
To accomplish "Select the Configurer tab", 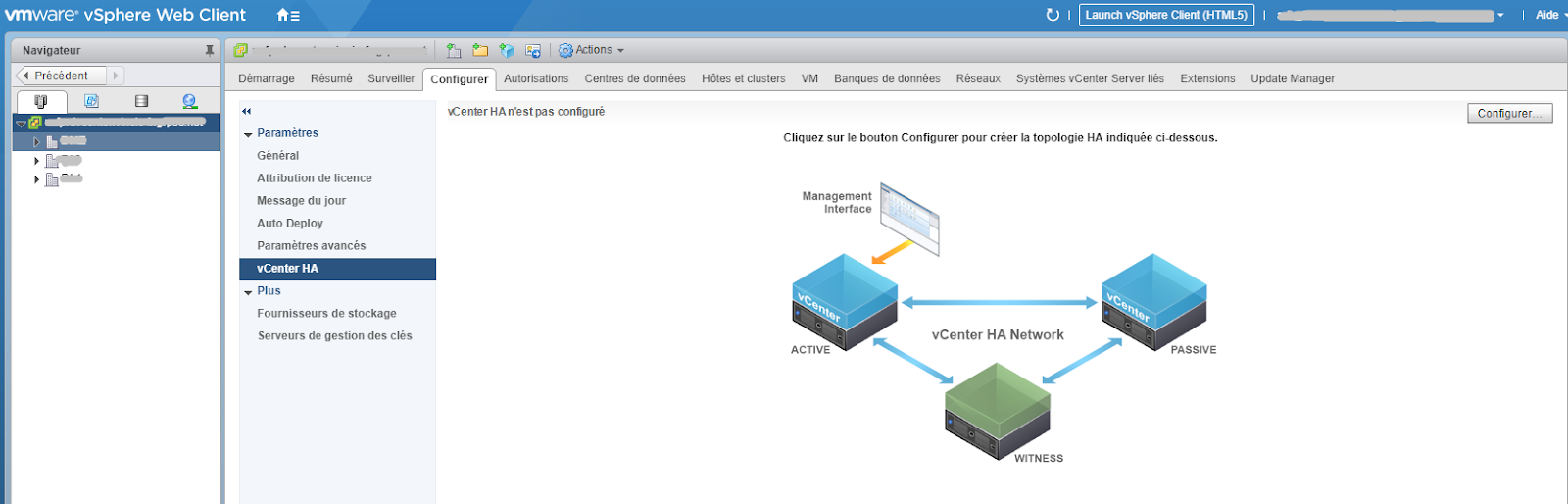I will [x=459, y=79].
